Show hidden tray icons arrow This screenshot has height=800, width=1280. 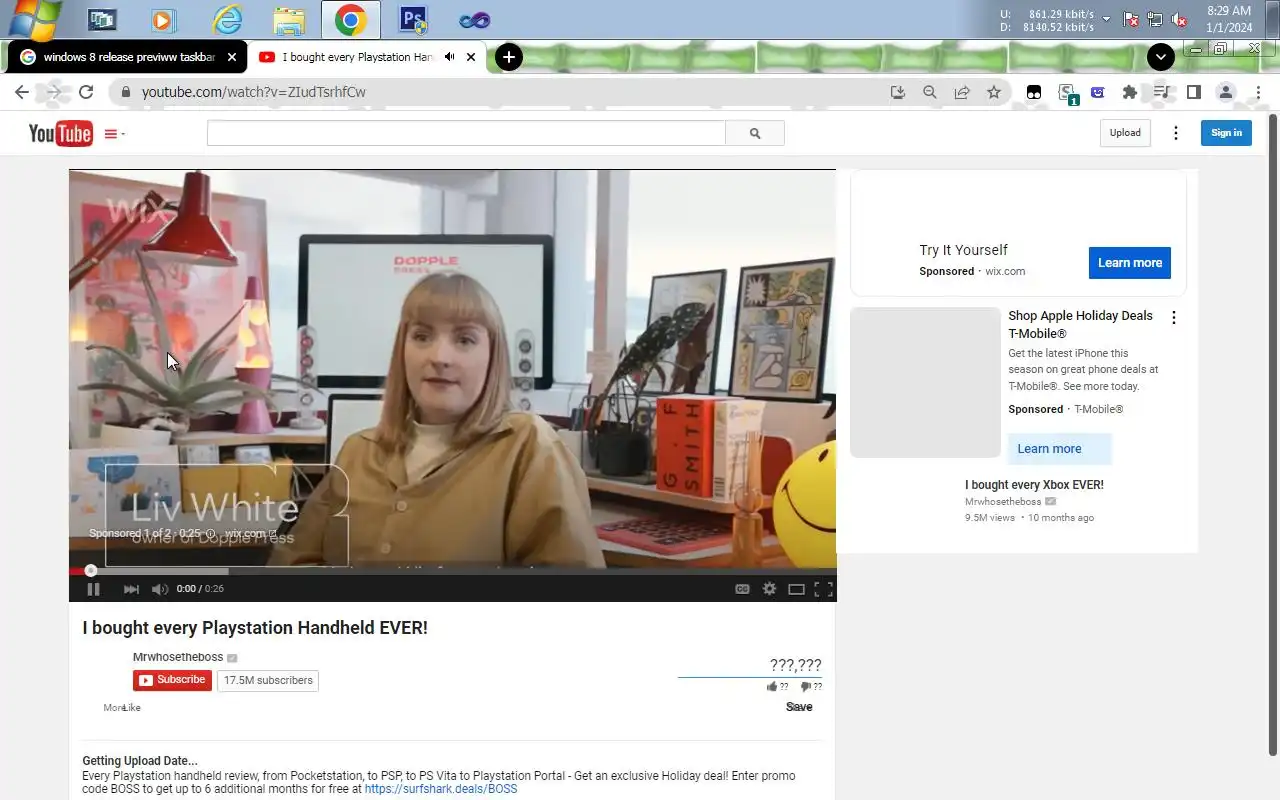pos(1107,19)
